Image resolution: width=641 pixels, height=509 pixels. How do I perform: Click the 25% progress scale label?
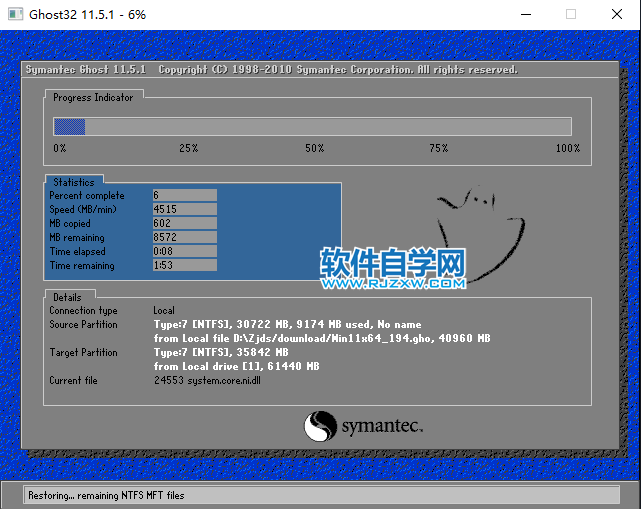188,148
